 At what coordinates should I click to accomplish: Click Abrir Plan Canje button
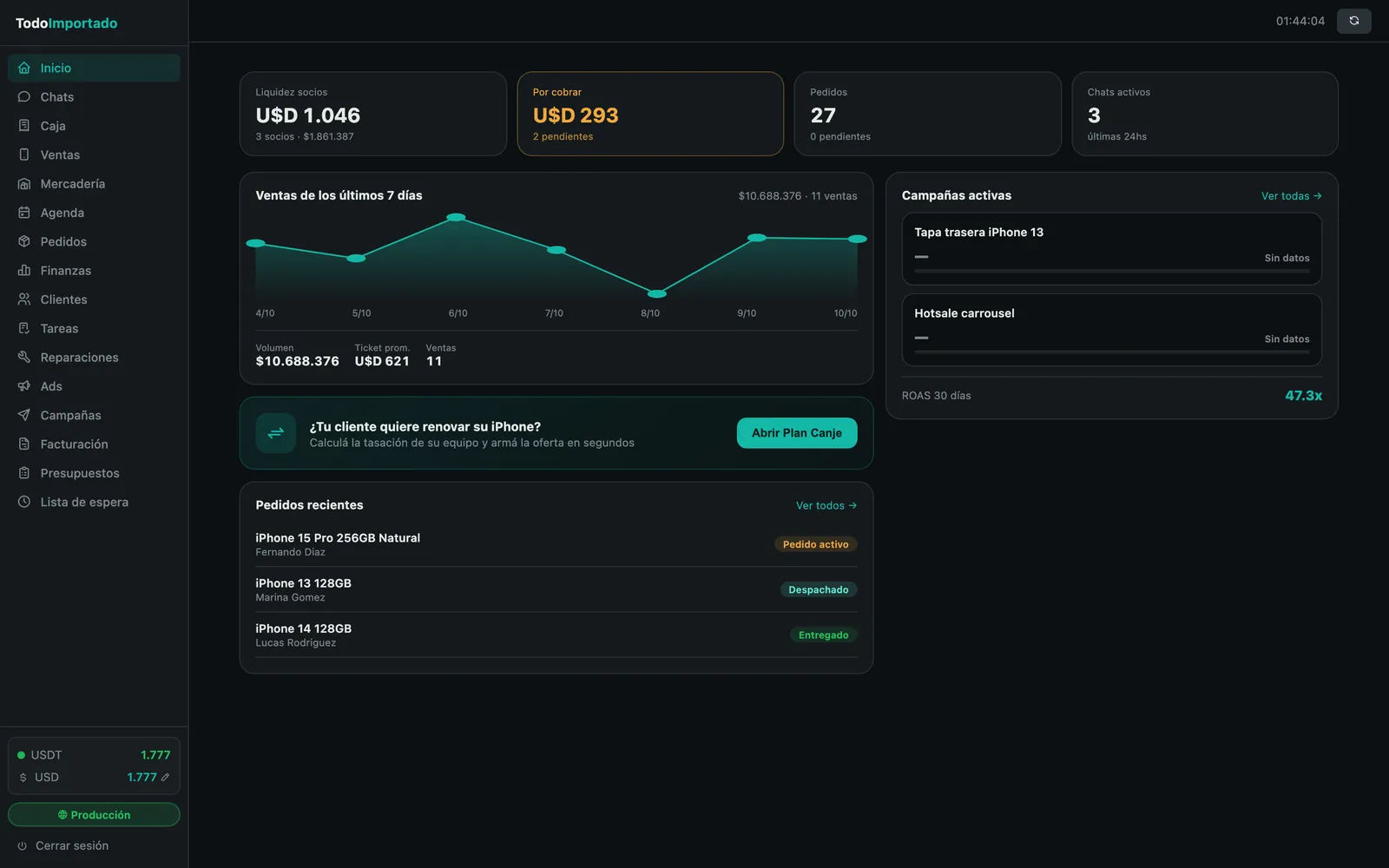[x=797, y=433]
